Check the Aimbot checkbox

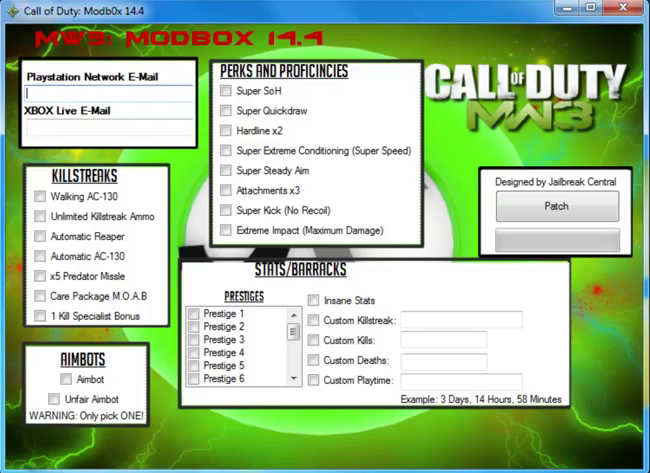(65, 379)
